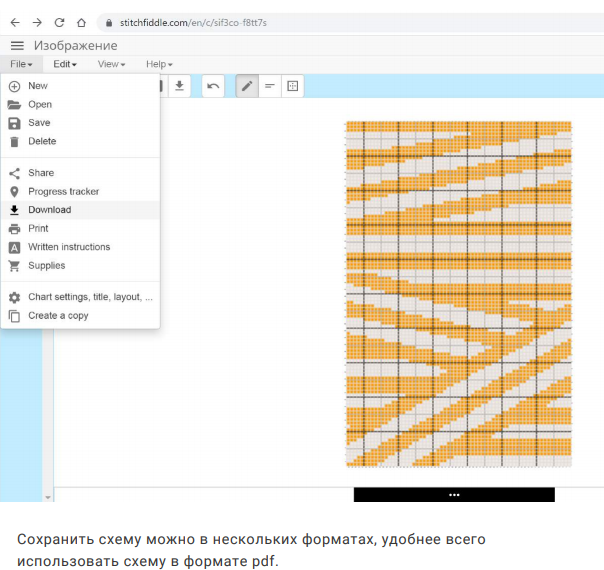Click the shopping cart Supplies icon
604x570 pixels.
pos(14,266)
